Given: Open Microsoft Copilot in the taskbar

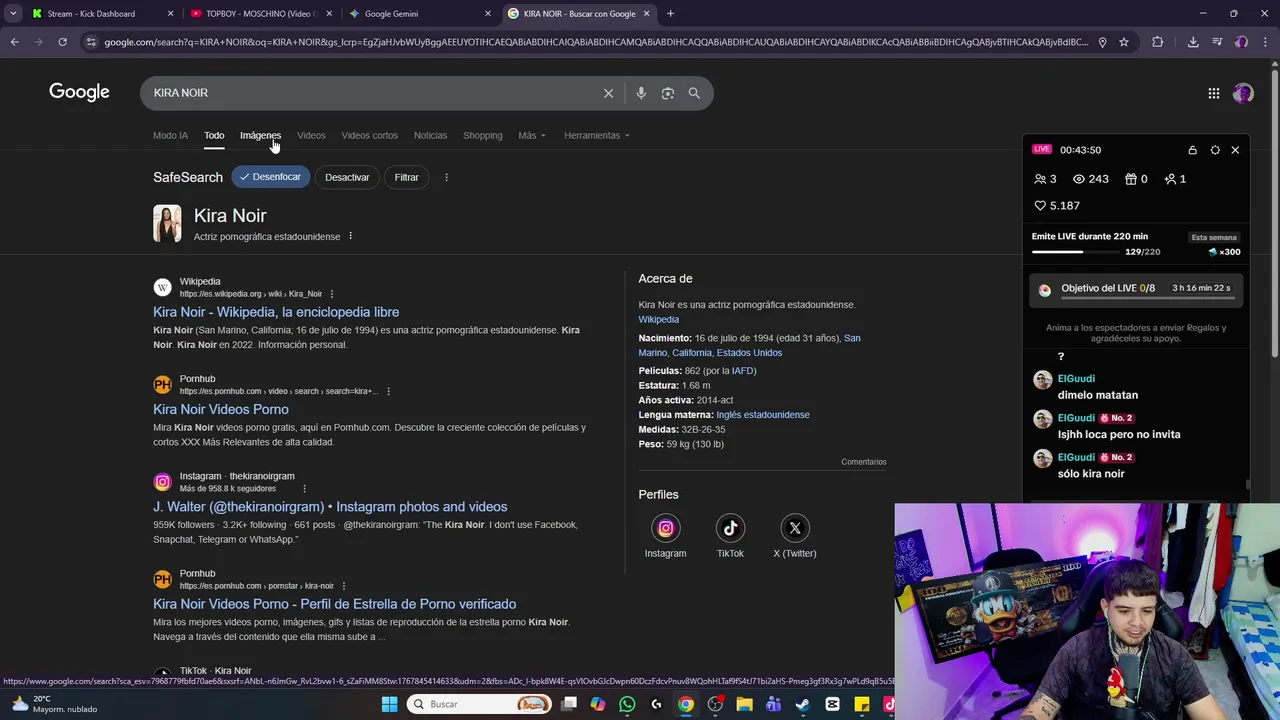Looking at the screenshot, I should click(x=598, y=704).
